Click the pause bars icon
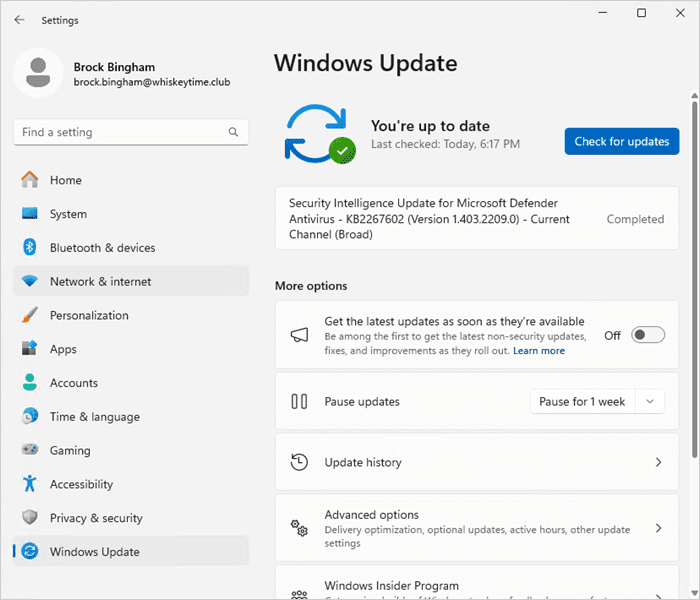This screenshot has height=600, width=700. [x=299, y=401]
